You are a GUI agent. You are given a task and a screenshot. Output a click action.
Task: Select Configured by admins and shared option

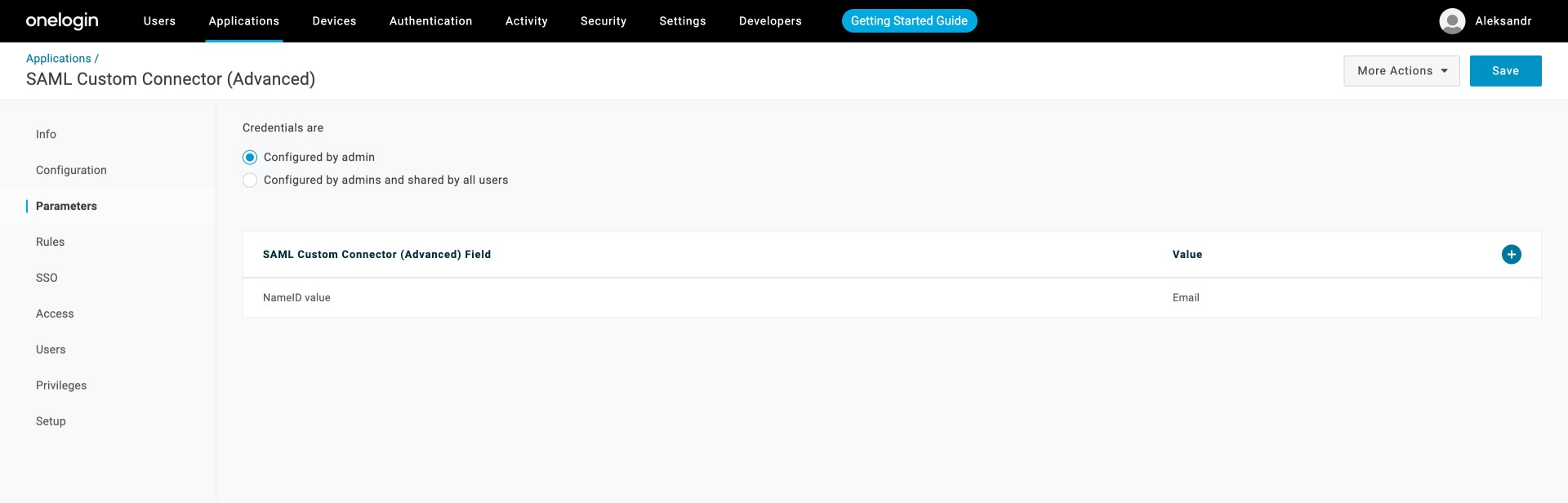click(x=250, y=180)
